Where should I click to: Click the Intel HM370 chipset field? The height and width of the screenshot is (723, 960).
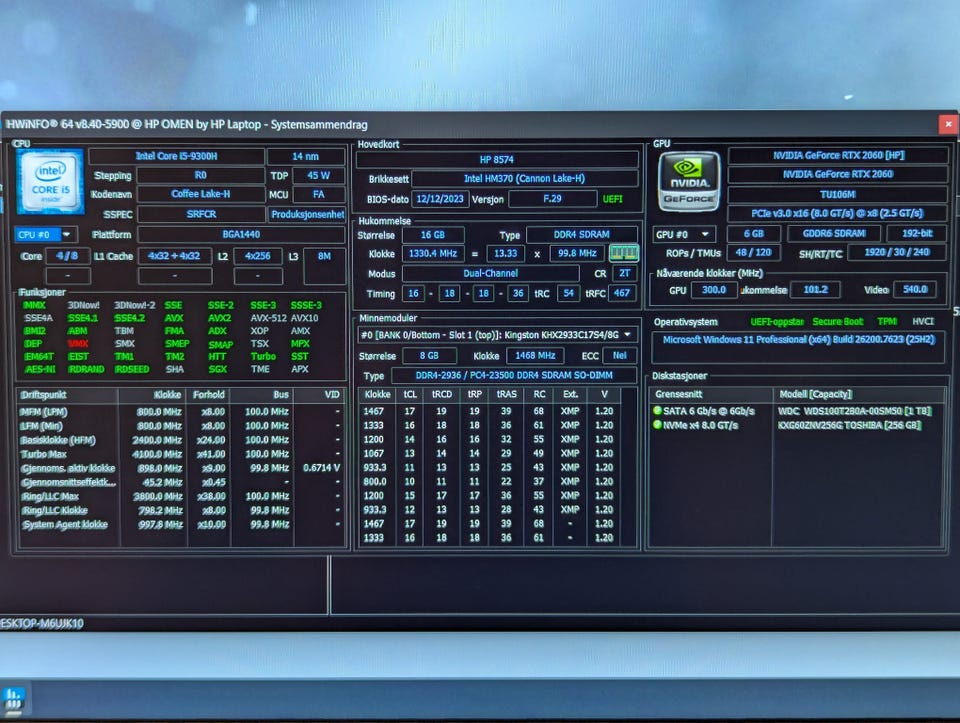point(525,179)
